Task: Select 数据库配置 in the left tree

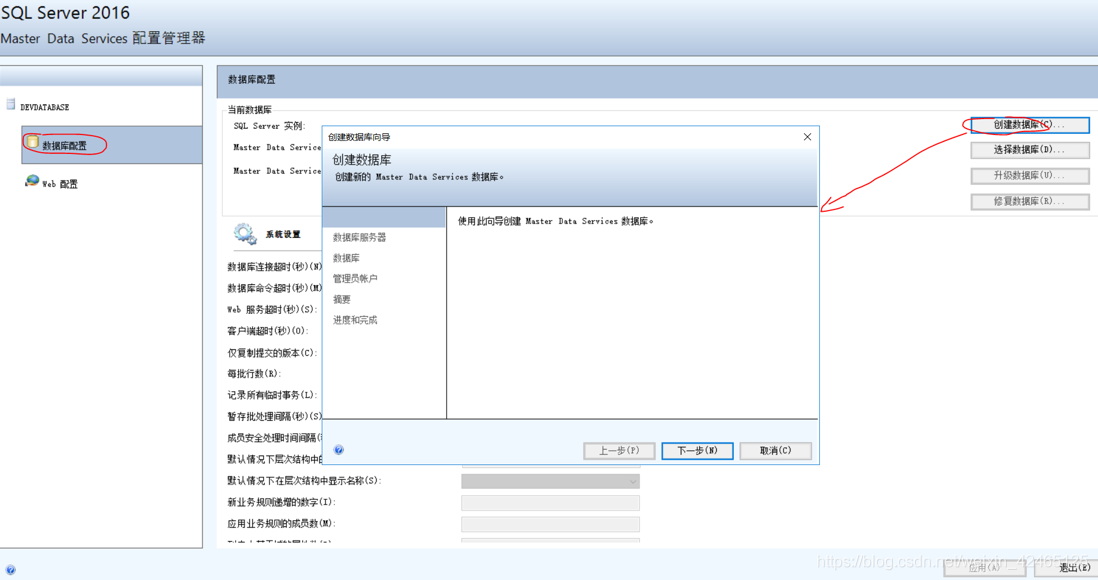Action: tap(112, 145)
